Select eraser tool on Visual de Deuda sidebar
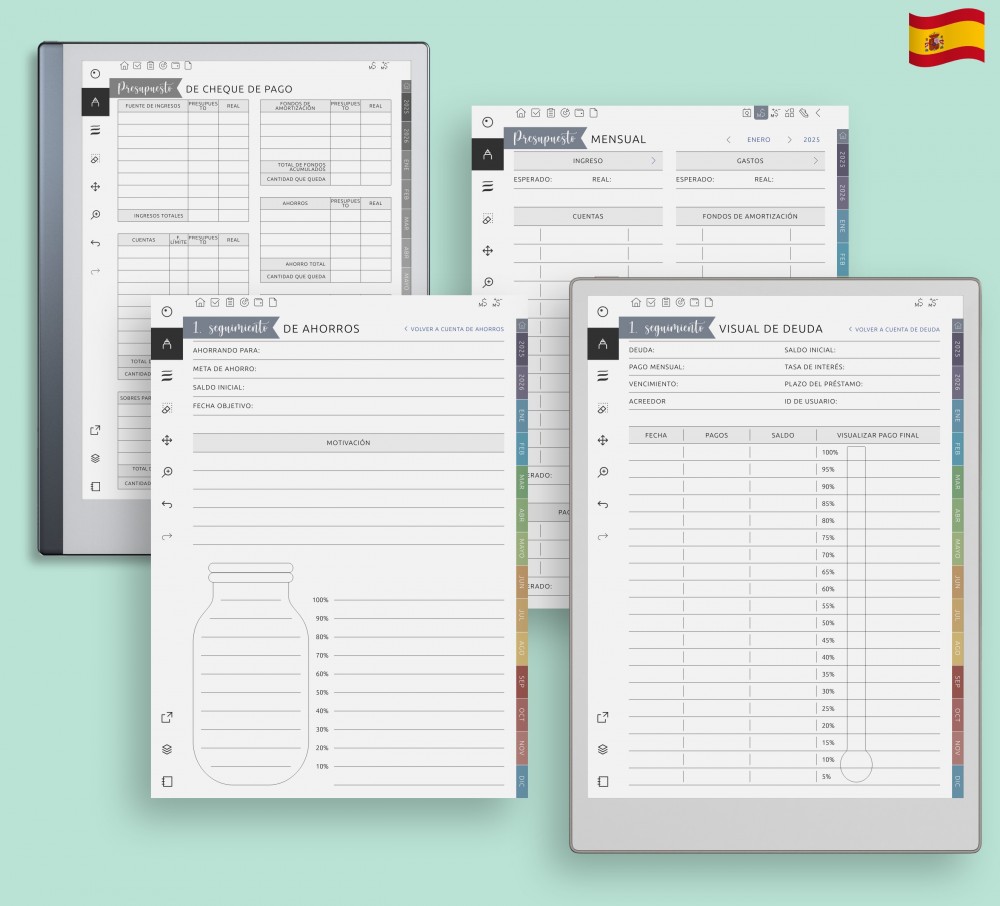The width and height of the screenshot is (1000, 906). (x=603, y=408)
